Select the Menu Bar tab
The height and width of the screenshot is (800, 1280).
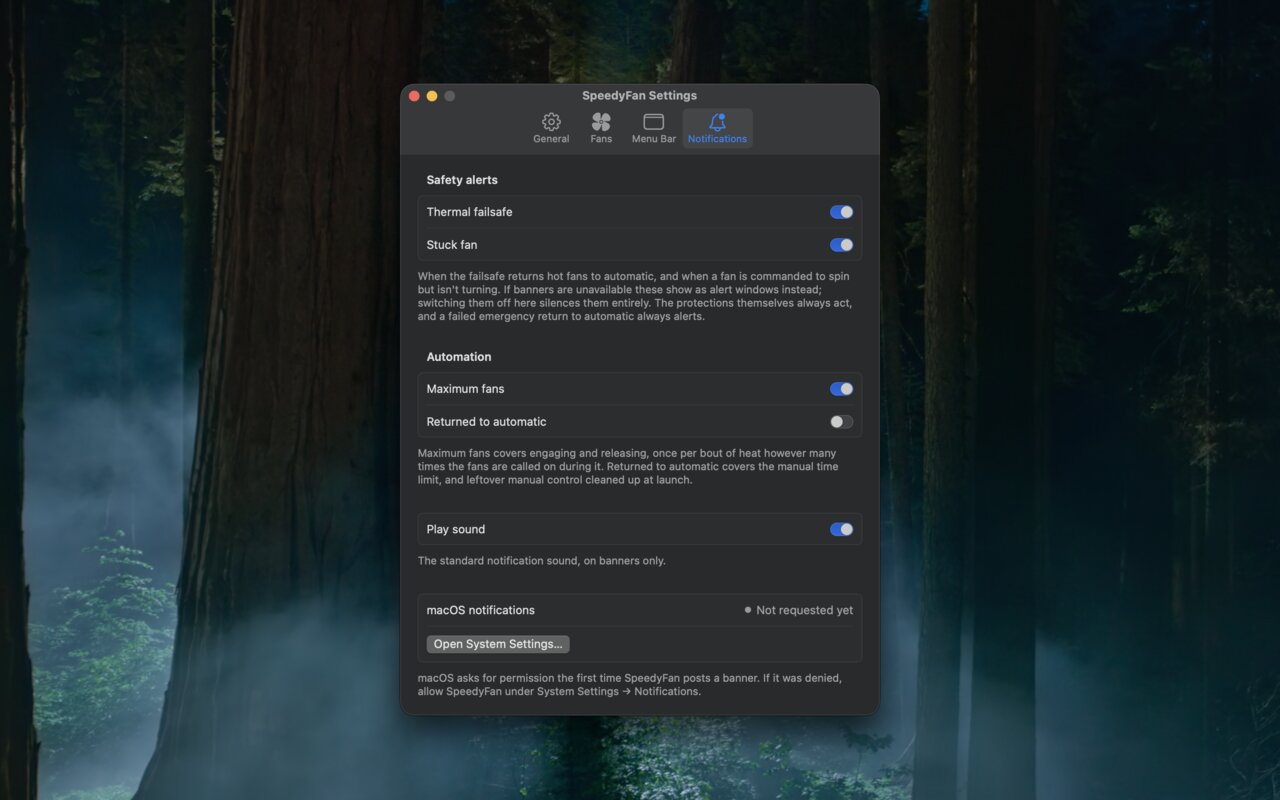pos(654,128)
